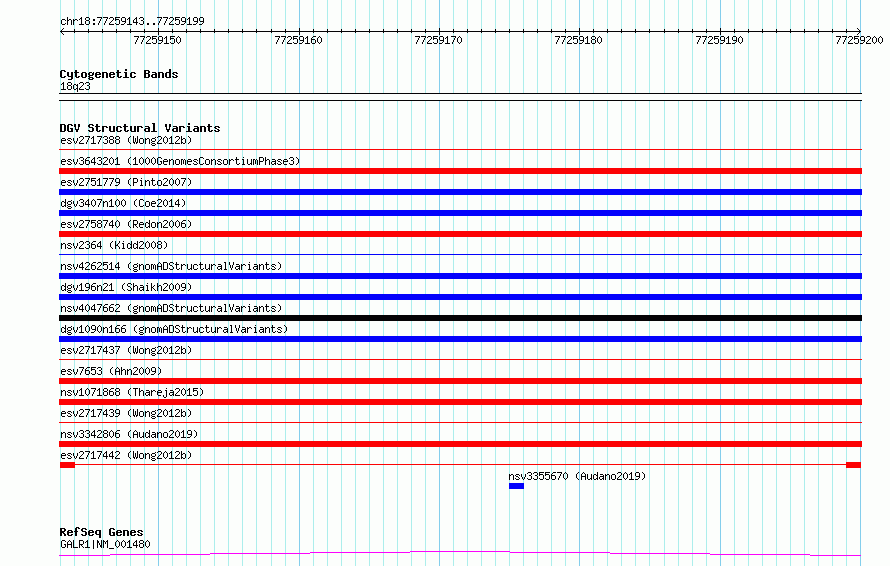Screen dimensions: 890x566
Task: Click the esv2717388 (Wong2012b) variant label
Action: (x=126, y=140)
